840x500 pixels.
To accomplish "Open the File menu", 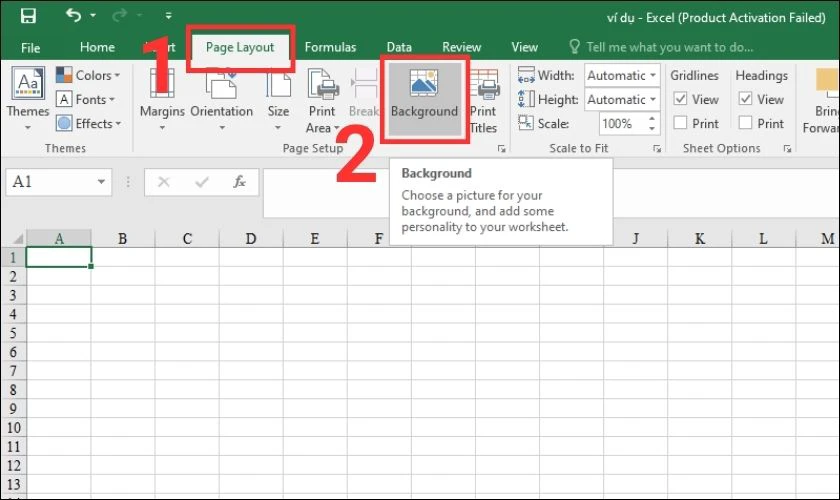I will [31, 48].
